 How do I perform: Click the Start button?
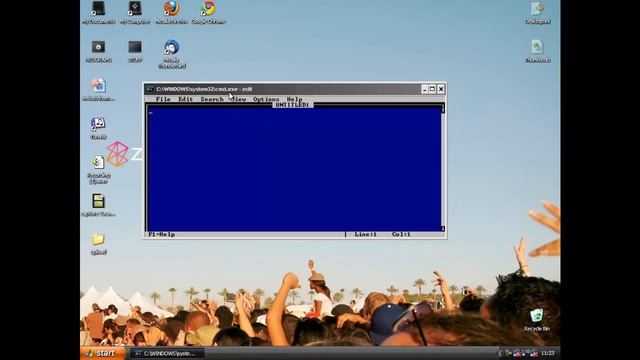coord(102,353)
